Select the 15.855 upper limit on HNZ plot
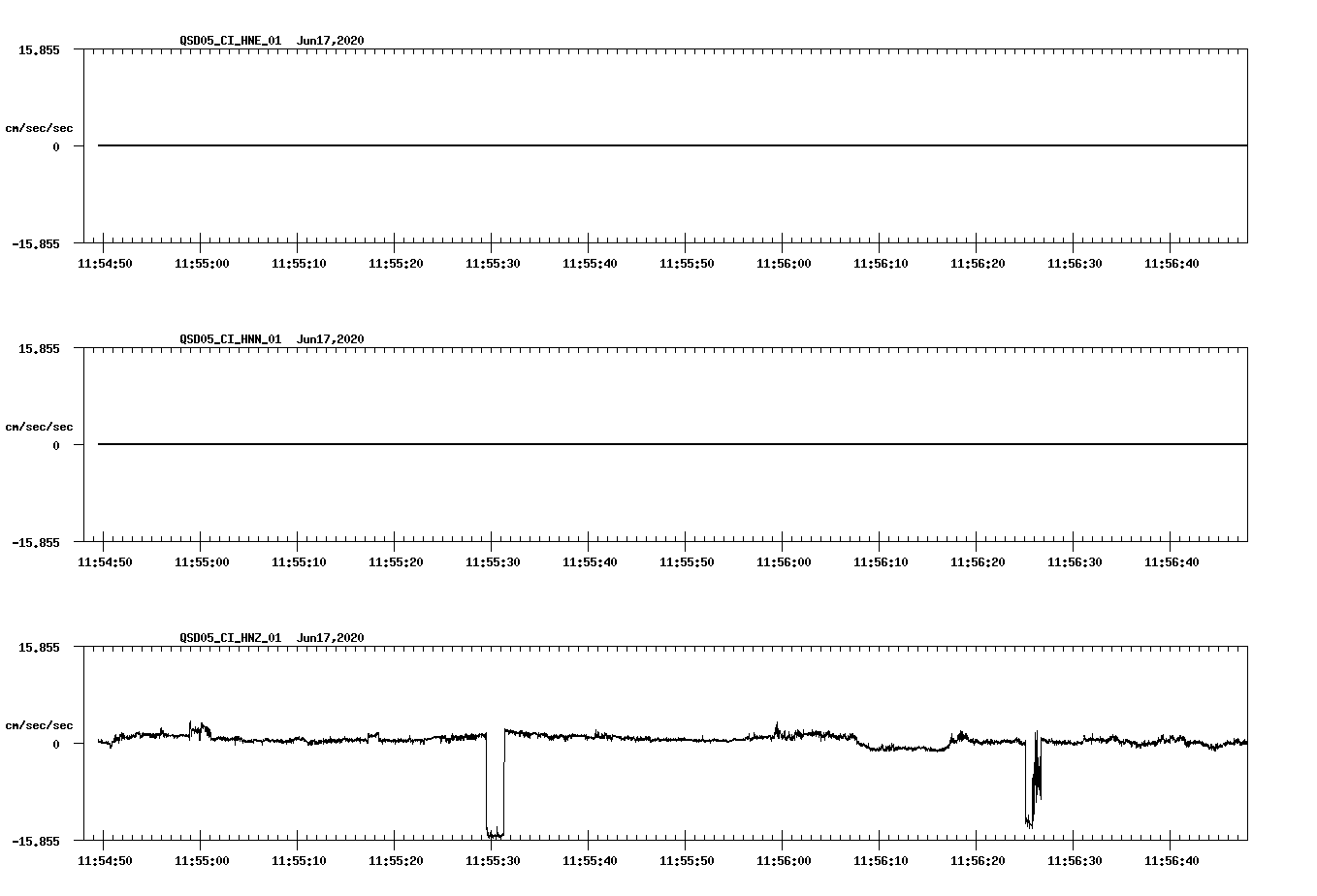 [39, 647]
